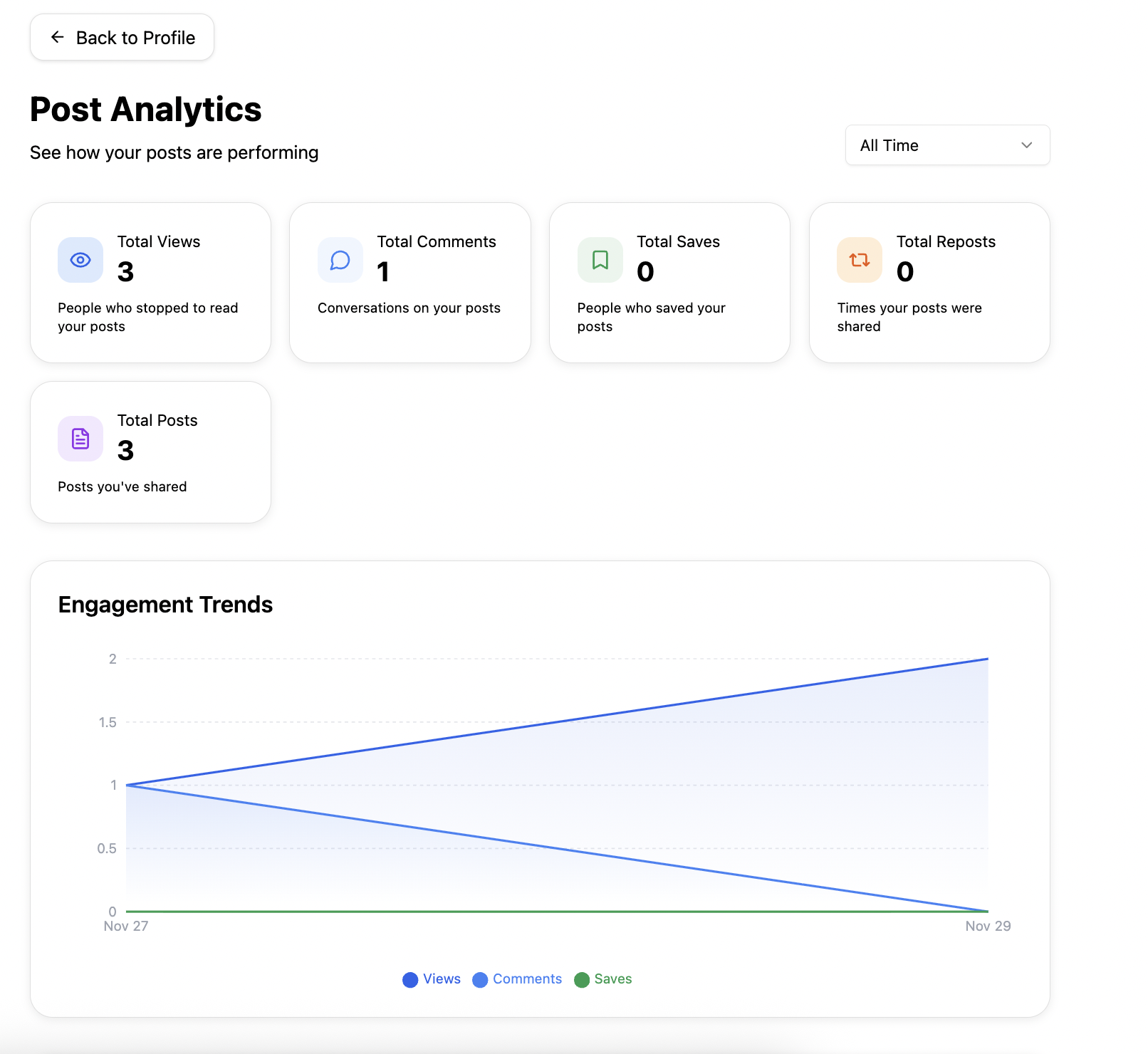
Task: Click the starting data point at Nov 27
Action: click(x=127, y=785)
